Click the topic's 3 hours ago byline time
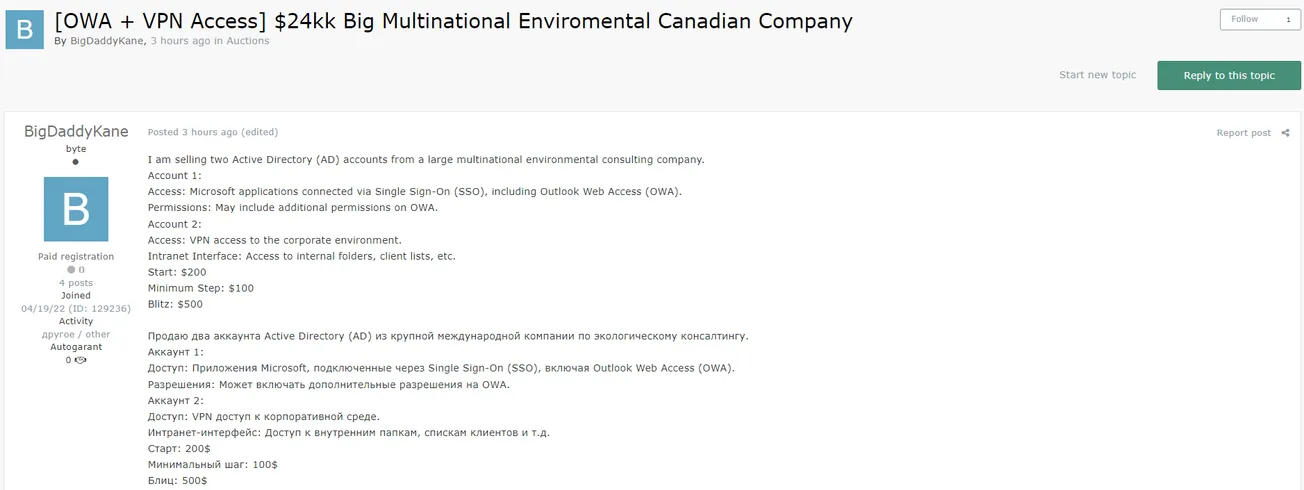1304x490 pixels. point(180,41)
